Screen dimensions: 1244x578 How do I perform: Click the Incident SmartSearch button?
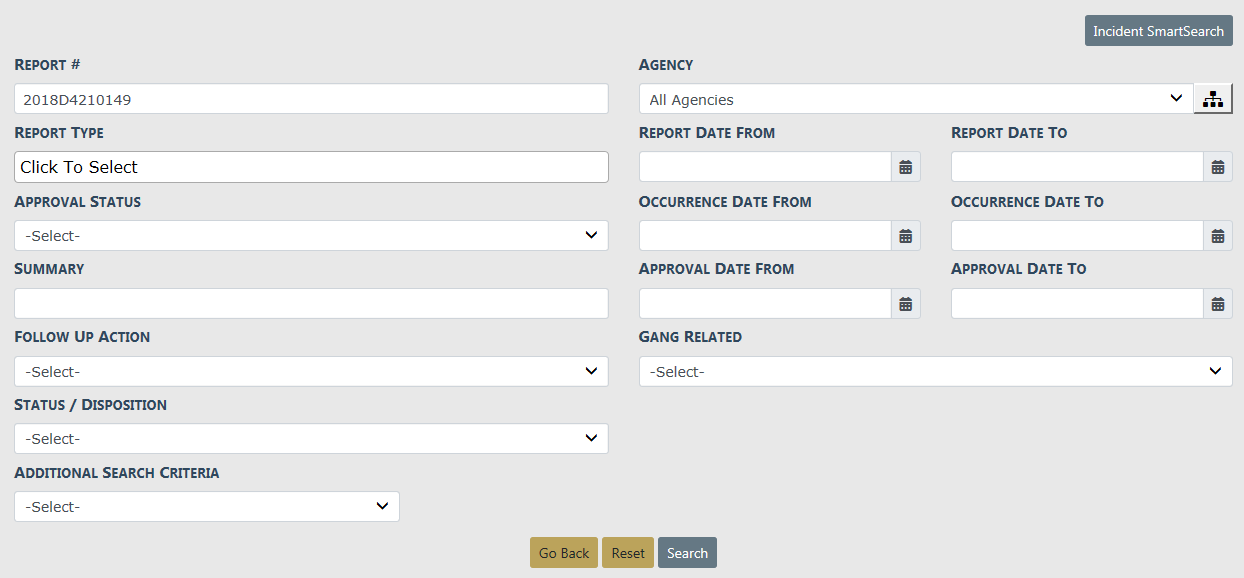click(x=1158, y=31)
